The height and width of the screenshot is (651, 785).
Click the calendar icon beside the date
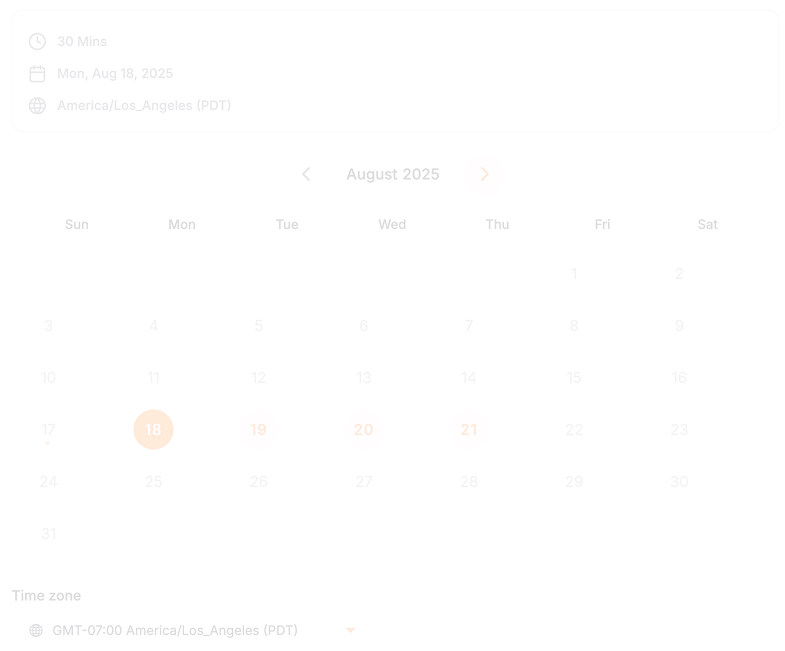tap(37, 74)
